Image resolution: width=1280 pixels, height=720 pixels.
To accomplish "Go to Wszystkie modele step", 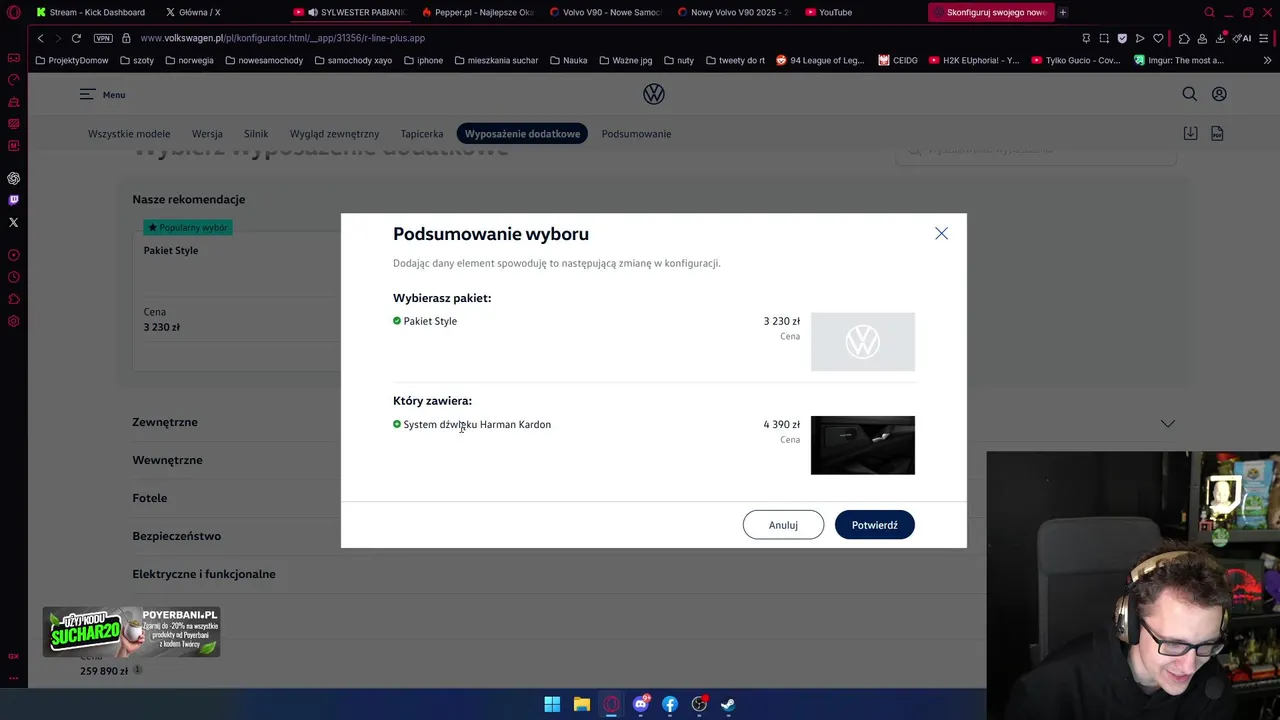I will tap(129, 134).
